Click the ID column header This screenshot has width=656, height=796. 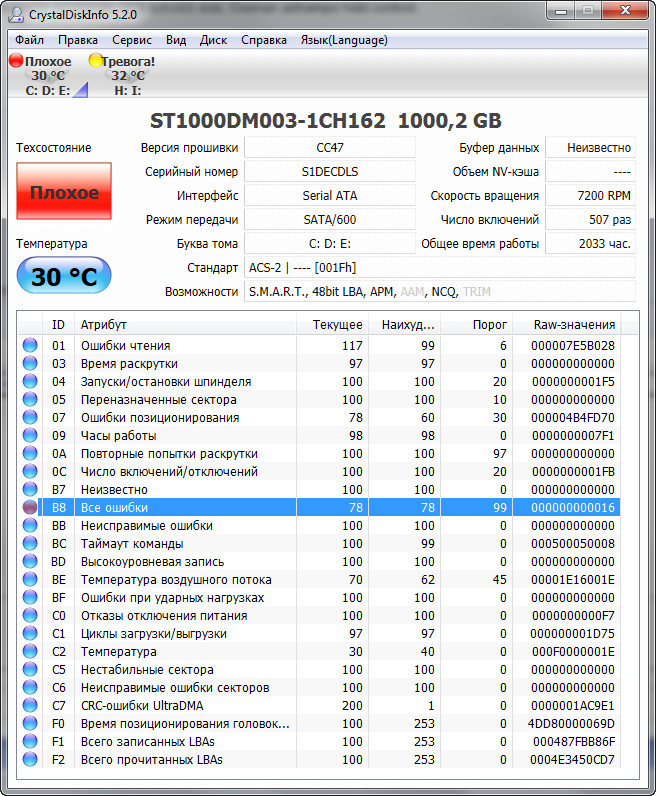pos(58,325)
